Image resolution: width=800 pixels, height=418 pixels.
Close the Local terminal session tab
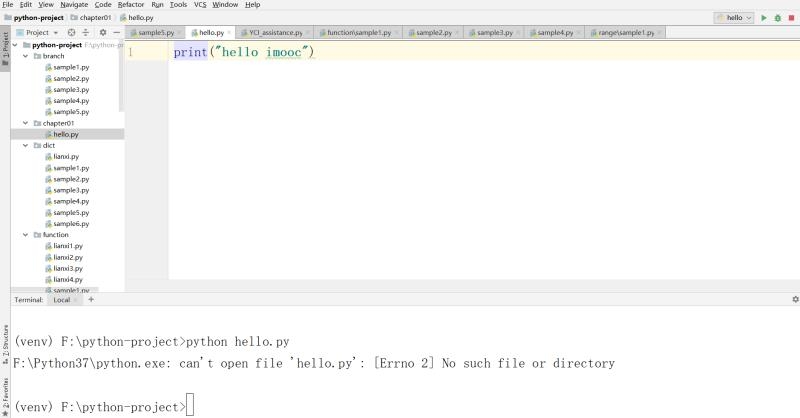pyautogui.click(x=76, y=300)
